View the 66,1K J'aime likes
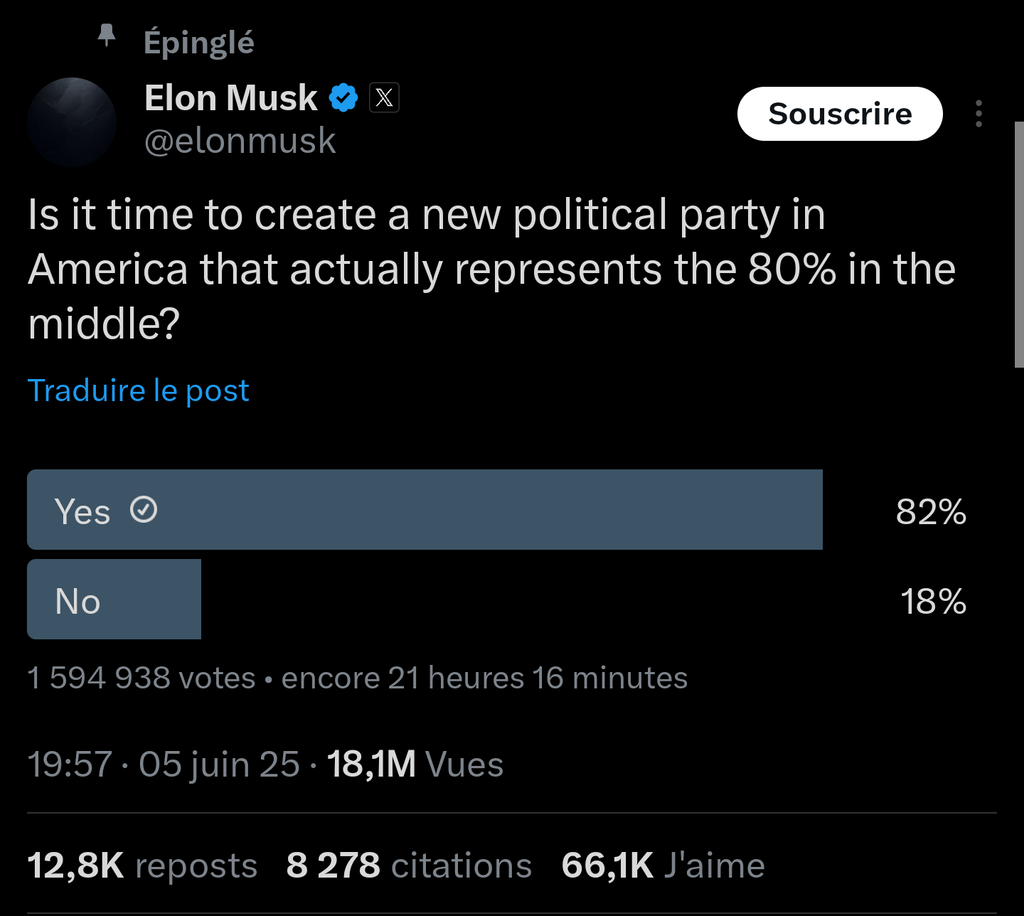Screen dimensions: 1024x916 coord(663,865)
